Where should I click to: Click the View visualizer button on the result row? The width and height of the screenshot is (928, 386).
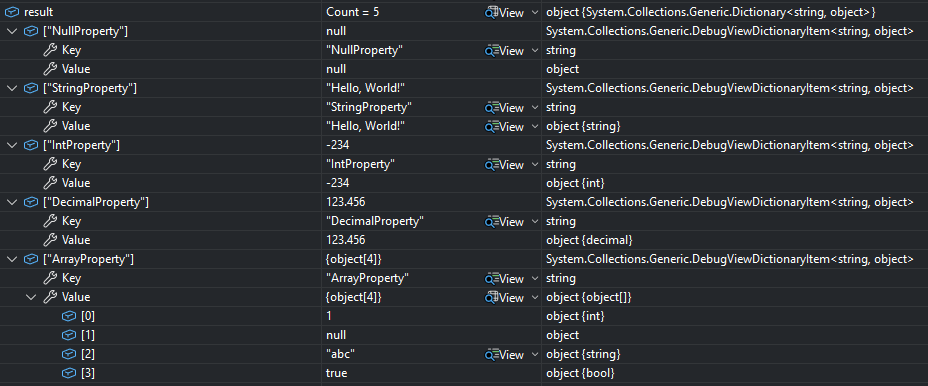(505, 12)
